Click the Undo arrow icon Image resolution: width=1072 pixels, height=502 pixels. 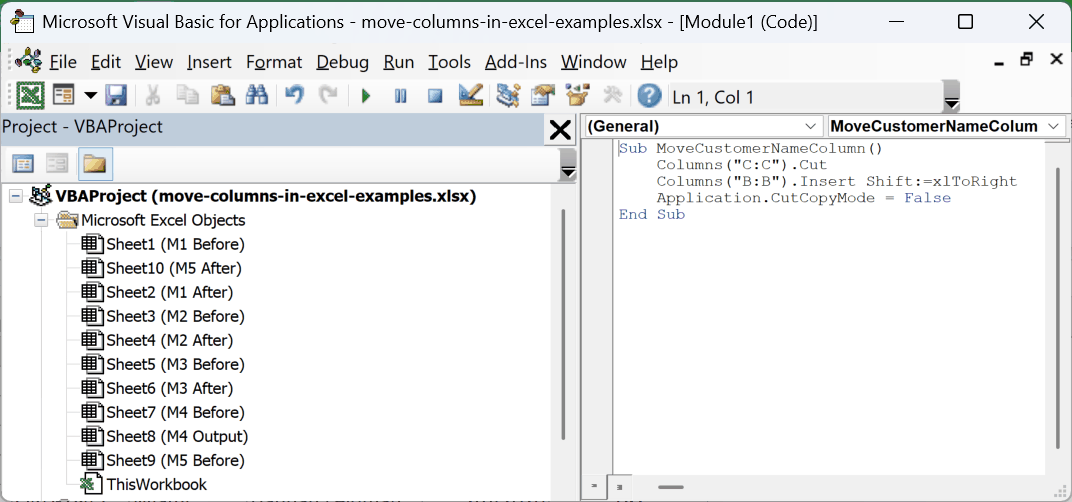point(295,95)
